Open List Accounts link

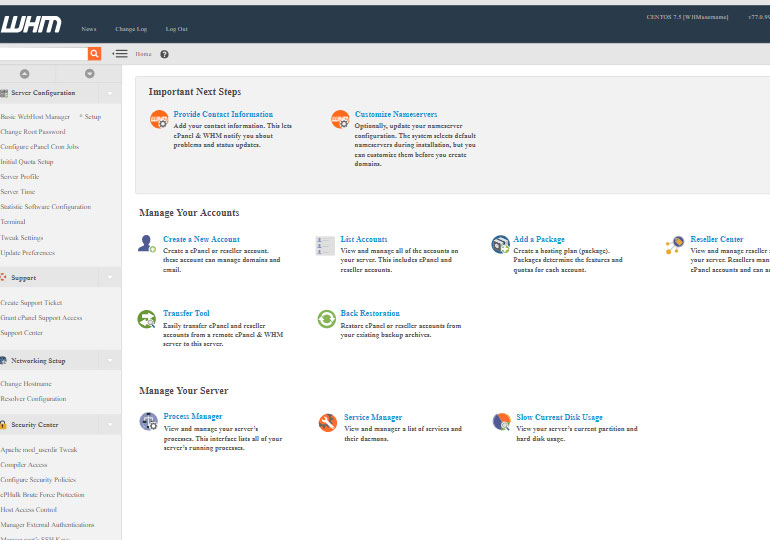364,239
